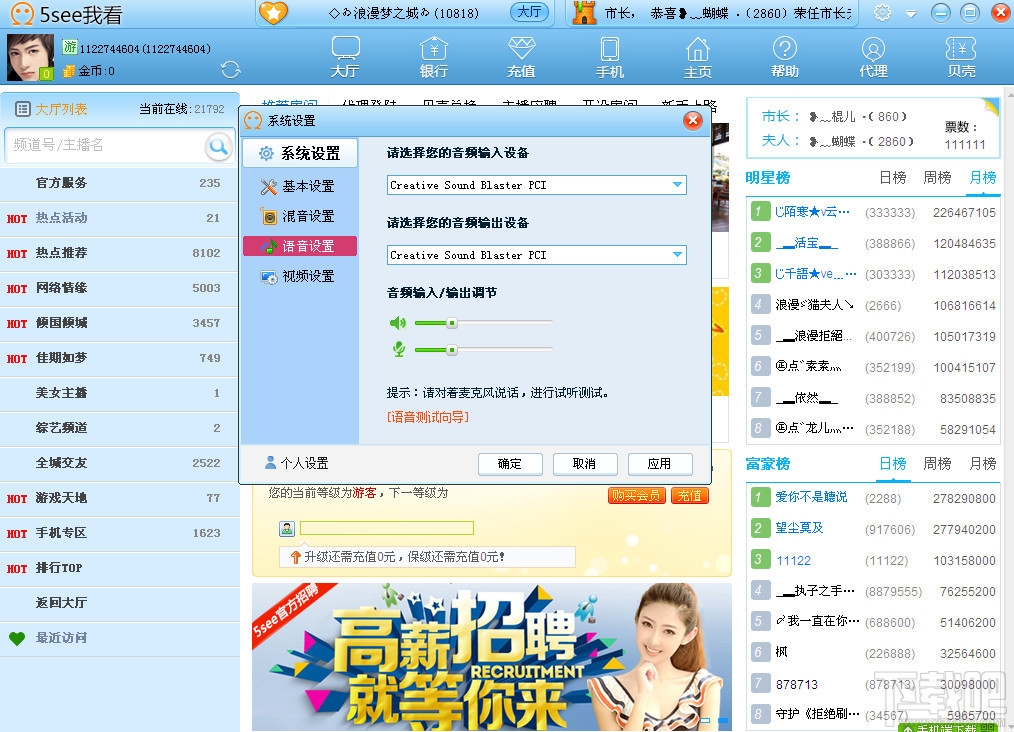The image size is (1014, 732).
Task: Click the speaker volume slider handle
Action: point(452,323)
